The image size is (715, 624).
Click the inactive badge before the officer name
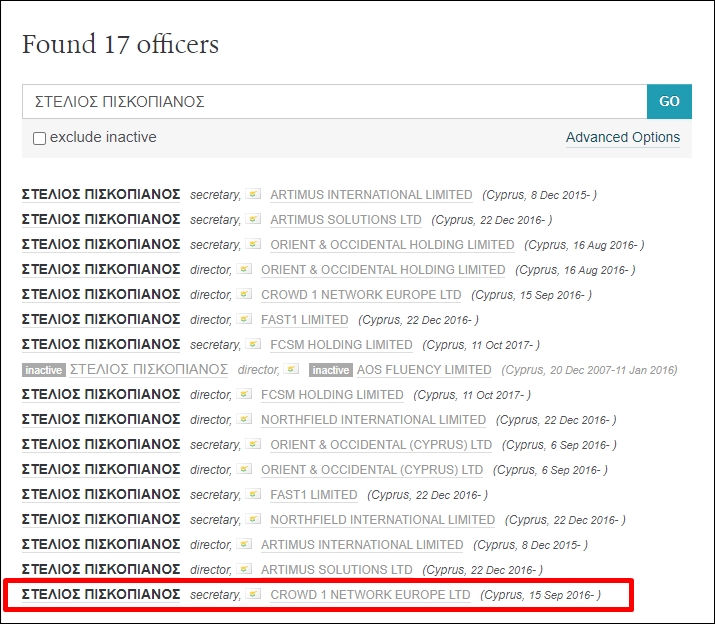[x=44, y=370]
